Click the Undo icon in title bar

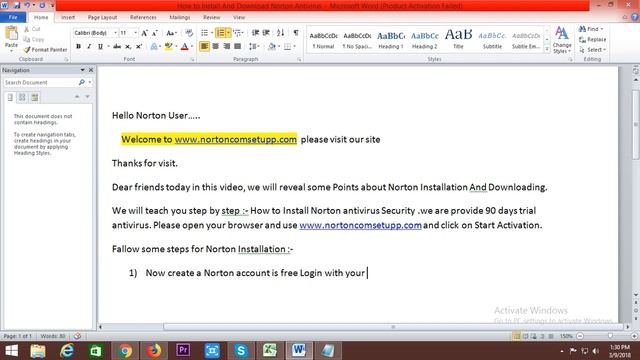click(x=27, y=5)
